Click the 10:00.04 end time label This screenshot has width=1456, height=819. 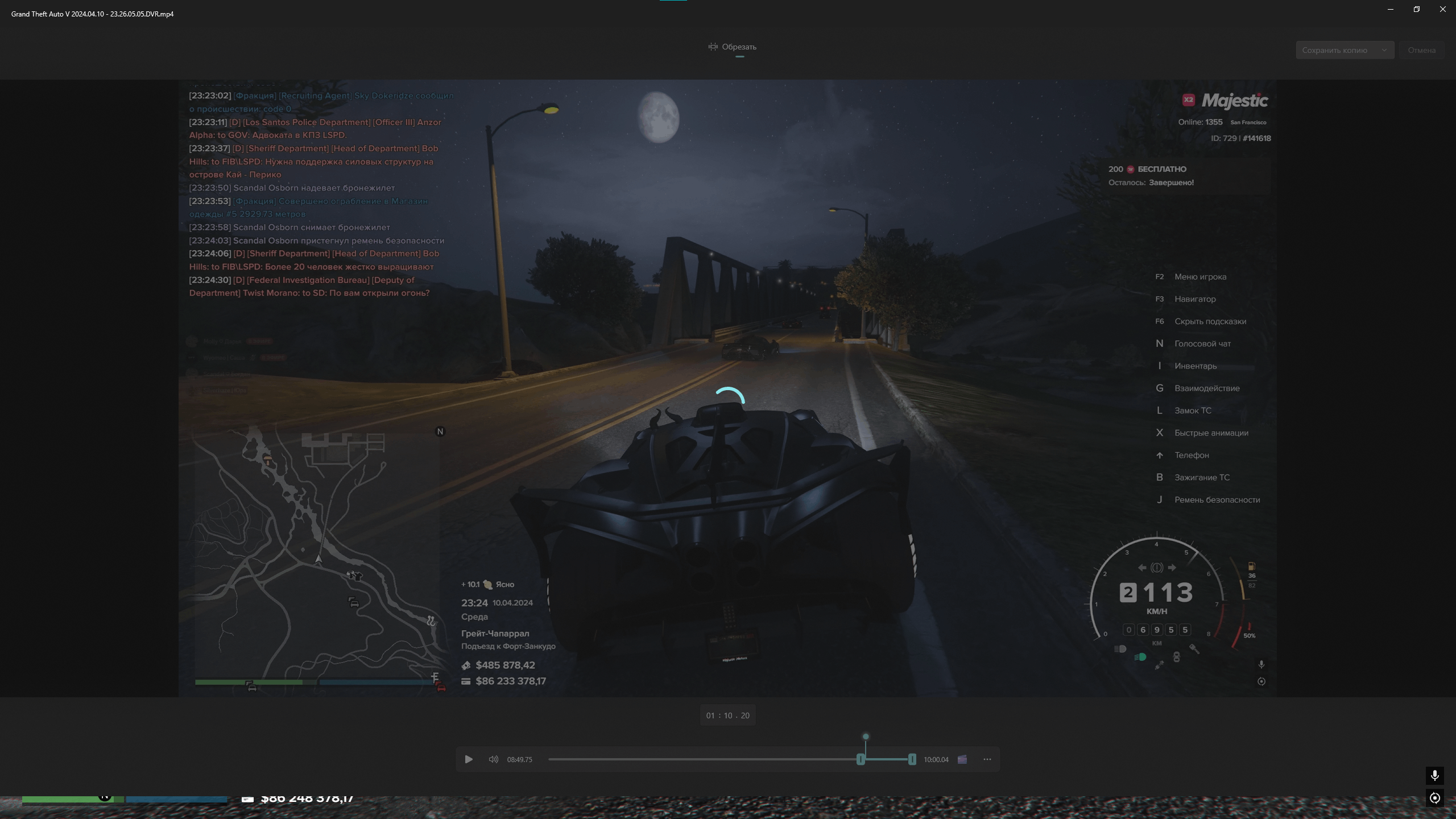tap(936, 760)
